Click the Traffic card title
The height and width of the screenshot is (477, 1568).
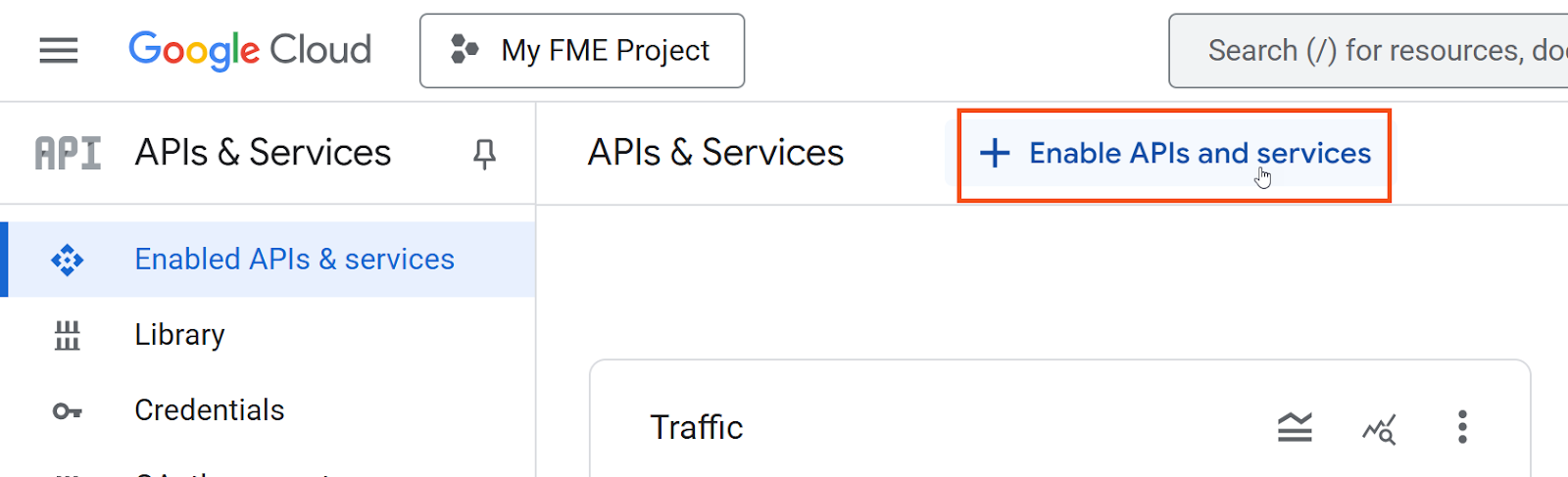click(697, 428)
